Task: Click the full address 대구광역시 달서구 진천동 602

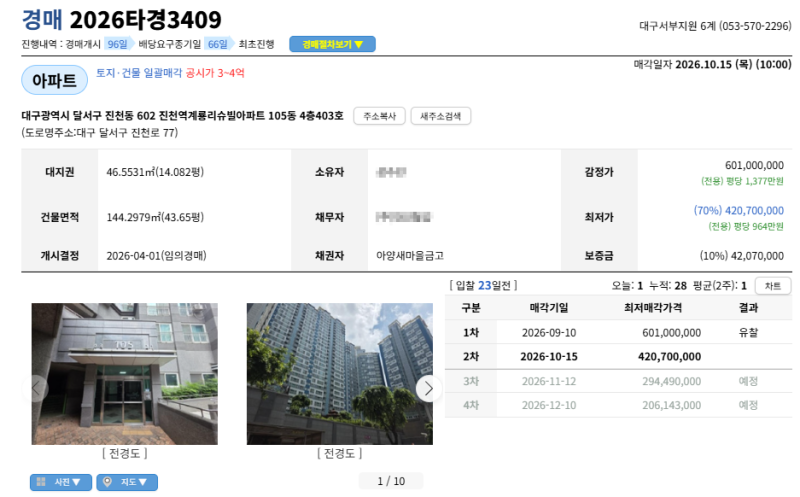Action: [182, 116]
